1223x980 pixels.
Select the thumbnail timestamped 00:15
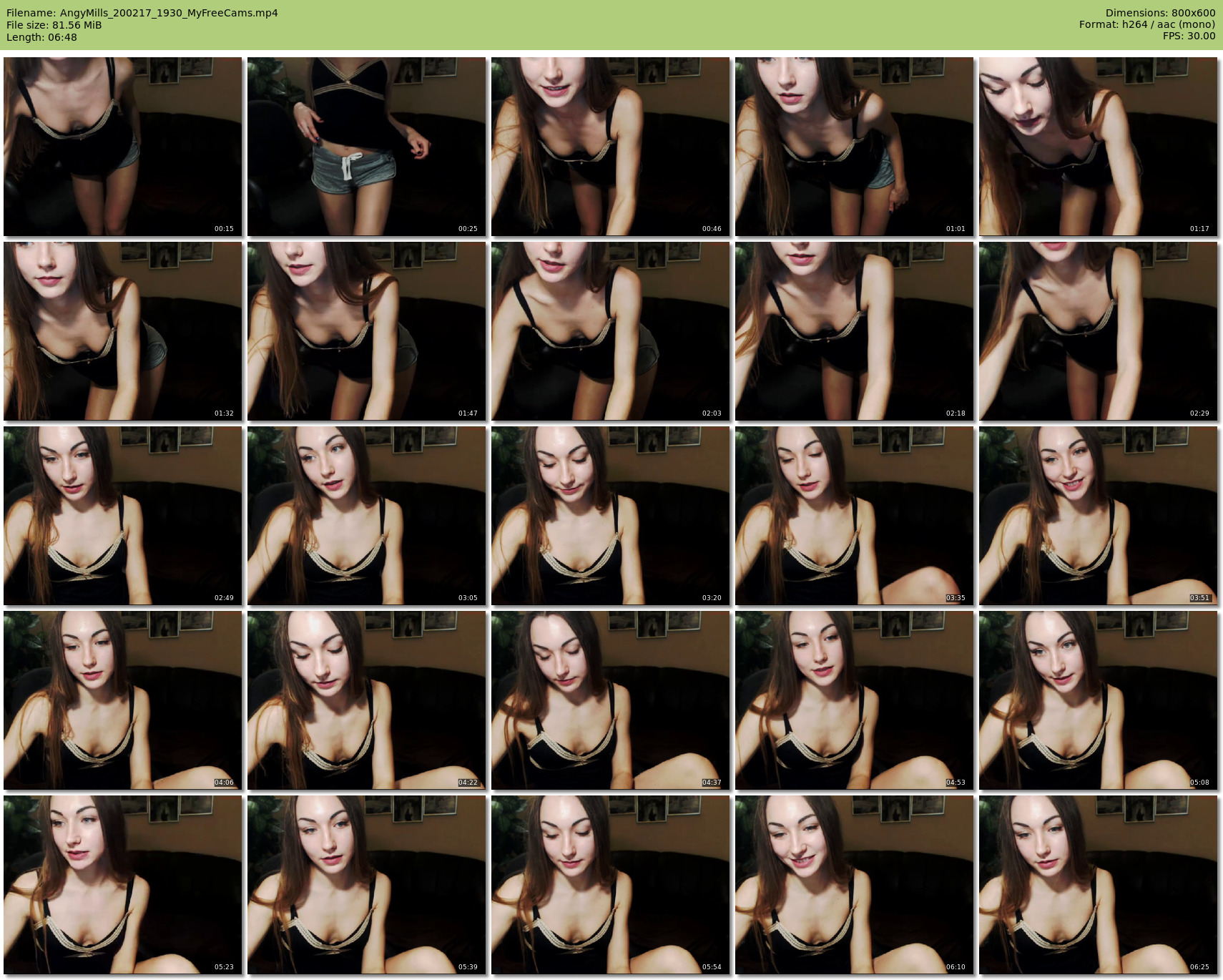(x=122, y=147)
